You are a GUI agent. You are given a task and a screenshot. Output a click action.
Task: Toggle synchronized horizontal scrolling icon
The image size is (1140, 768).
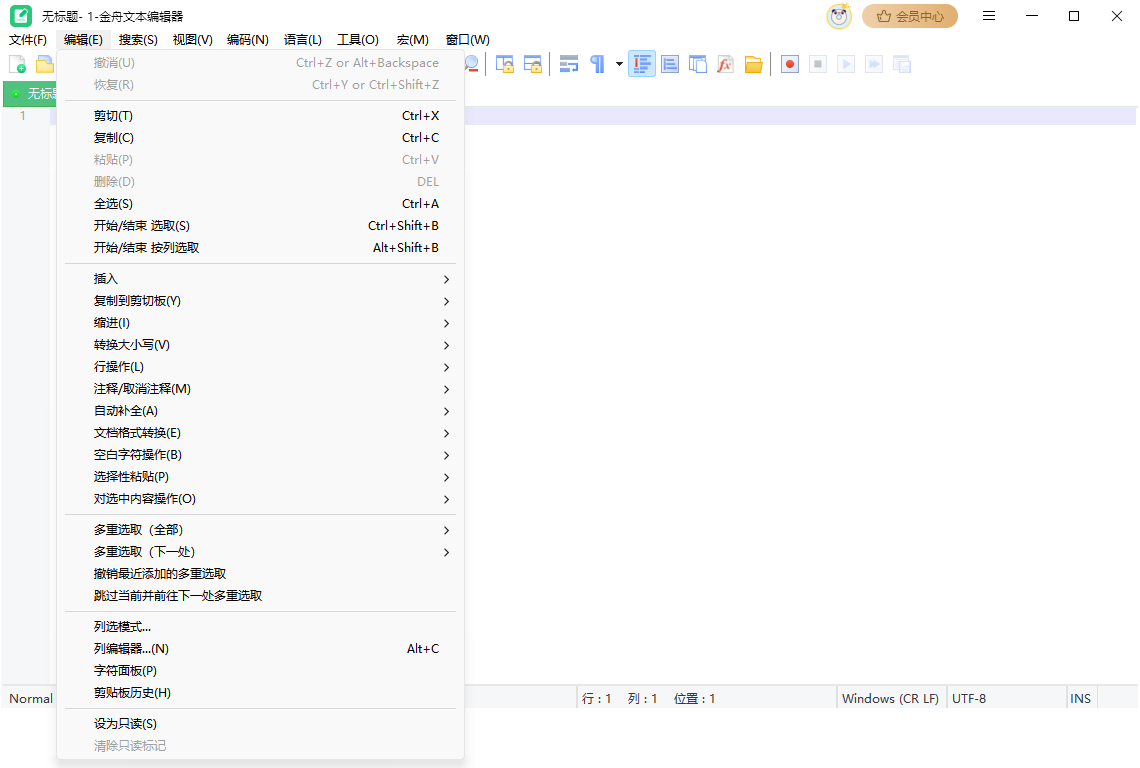pyautogui.click(x=533, y=64)
